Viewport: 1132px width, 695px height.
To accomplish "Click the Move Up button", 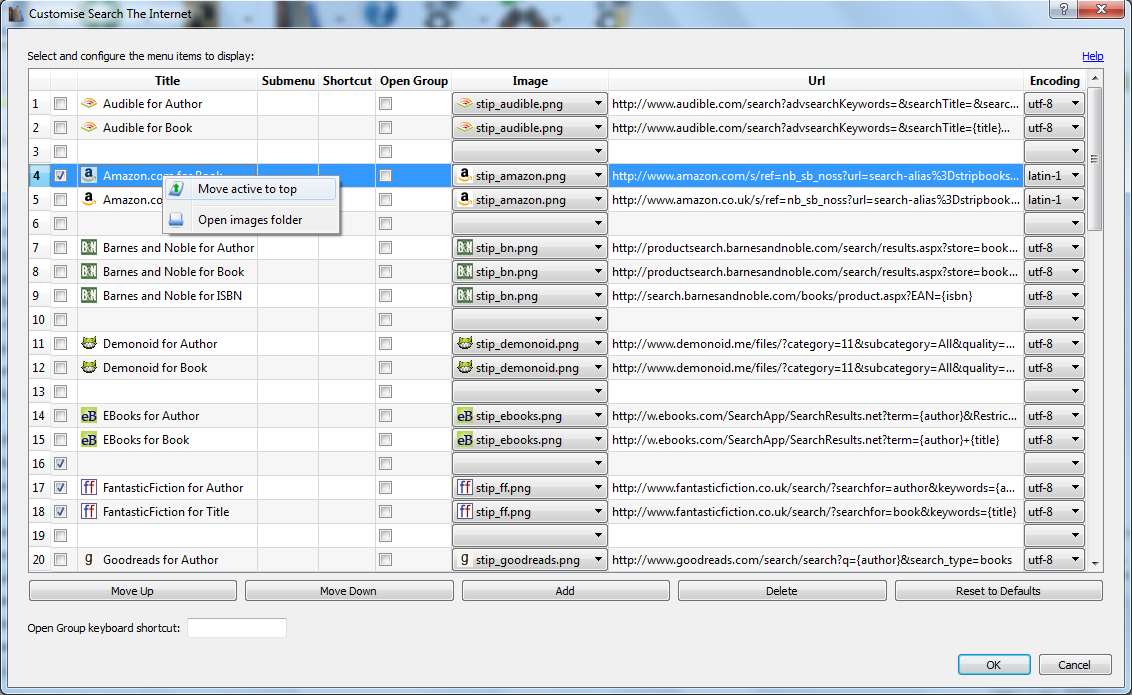I will tap(133, 590).
